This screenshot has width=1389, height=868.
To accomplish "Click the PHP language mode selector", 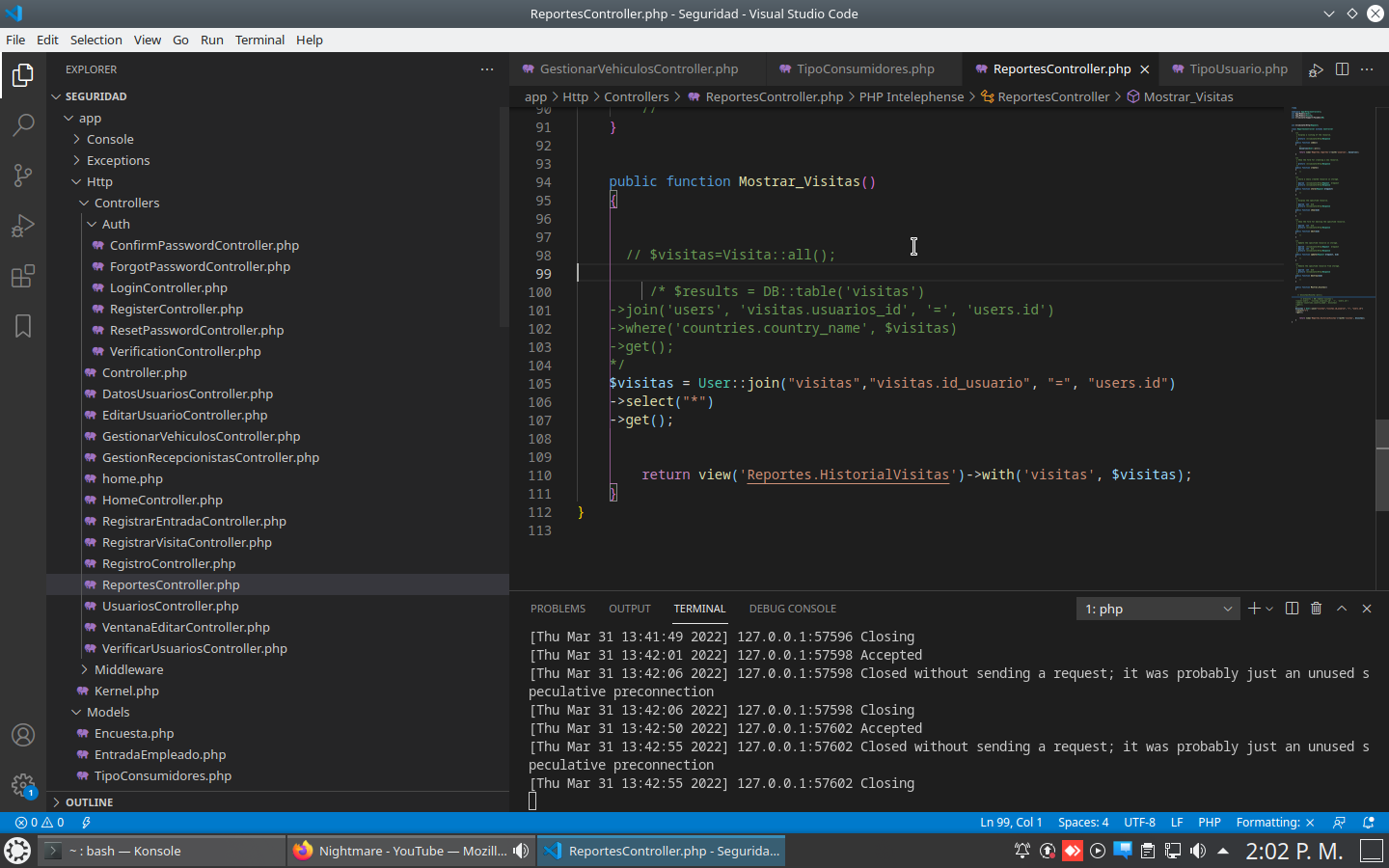I will point(1210,823).
